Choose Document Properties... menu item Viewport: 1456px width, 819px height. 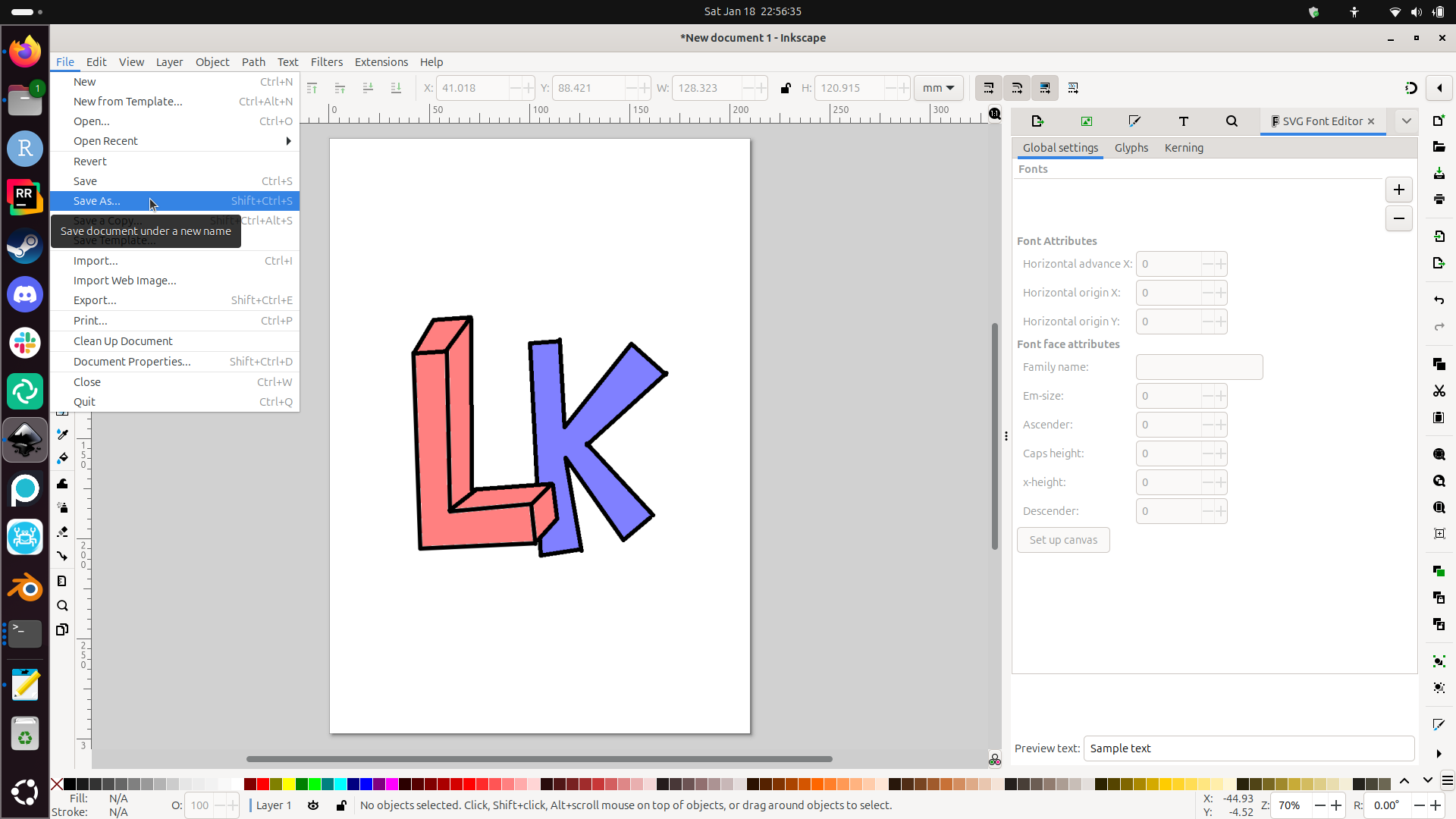pos(175,362)
